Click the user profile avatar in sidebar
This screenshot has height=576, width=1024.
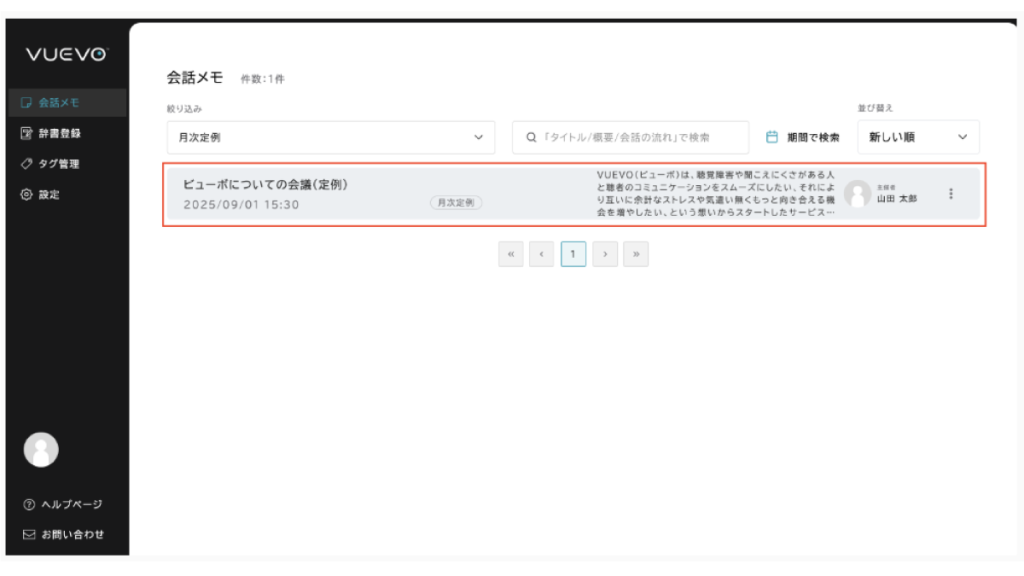41,450
